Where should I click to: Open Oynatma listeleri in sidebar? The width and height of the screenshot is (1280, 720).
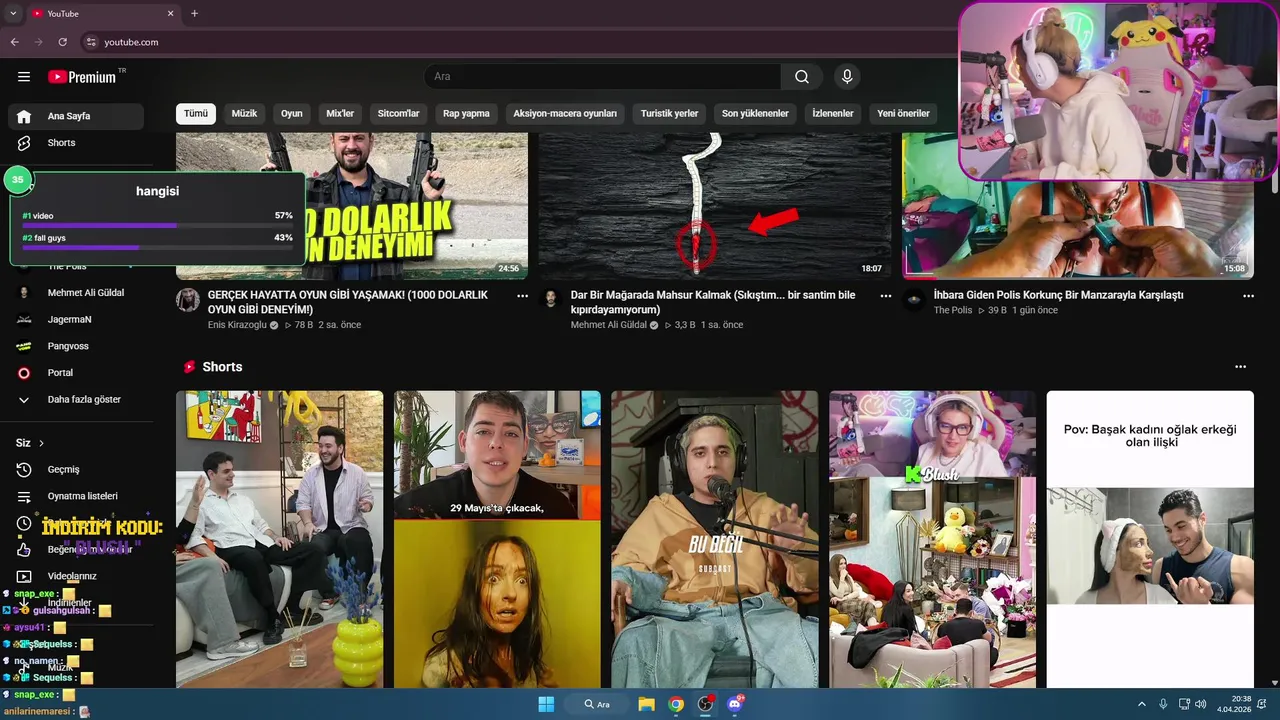[76, 496]
